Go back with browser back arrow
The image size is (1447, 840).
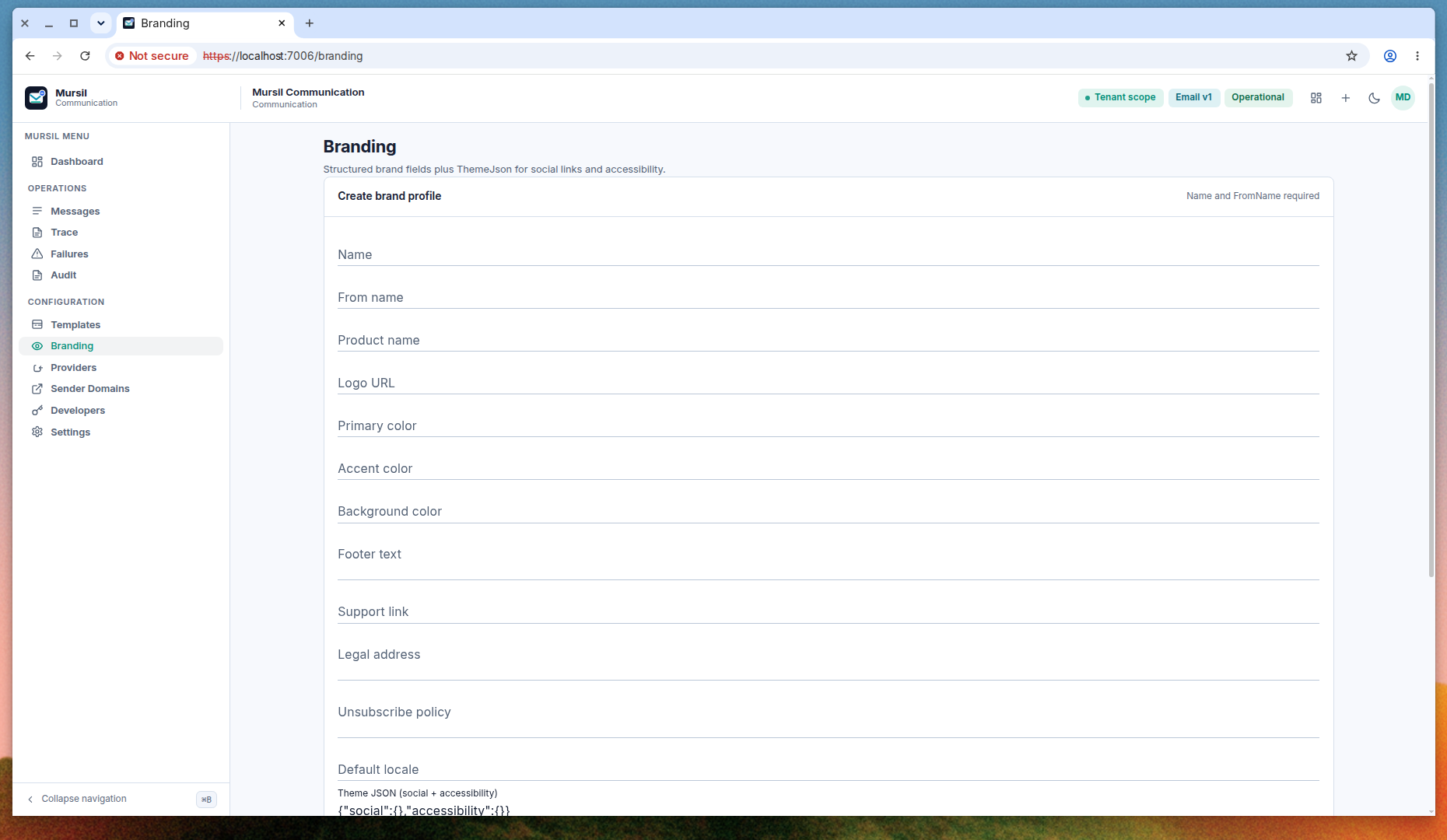pyautogui.click(x=30, y=56)
